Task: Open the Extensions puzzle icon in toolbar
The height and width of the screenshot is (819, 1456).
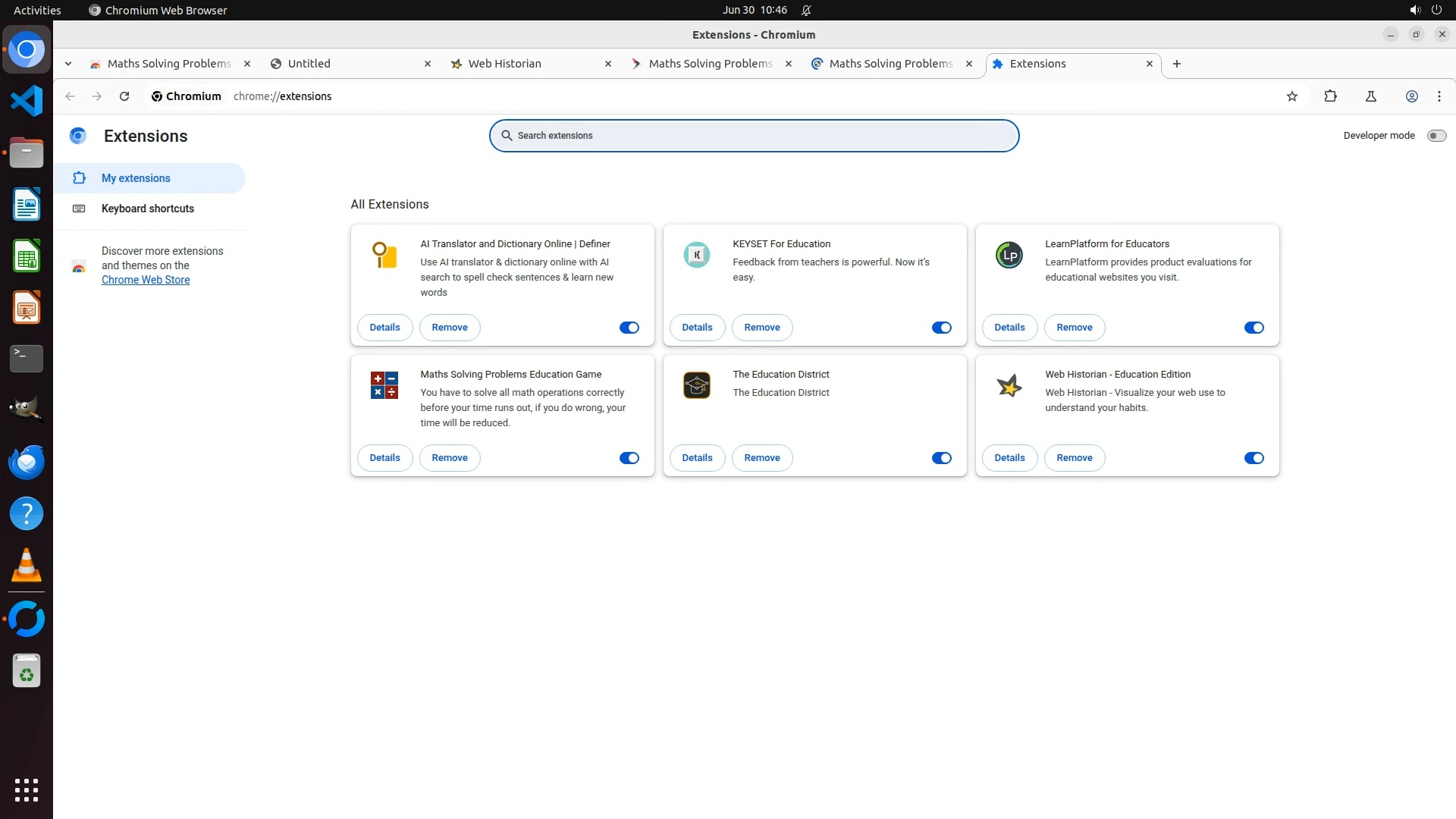Action: 1330,96
